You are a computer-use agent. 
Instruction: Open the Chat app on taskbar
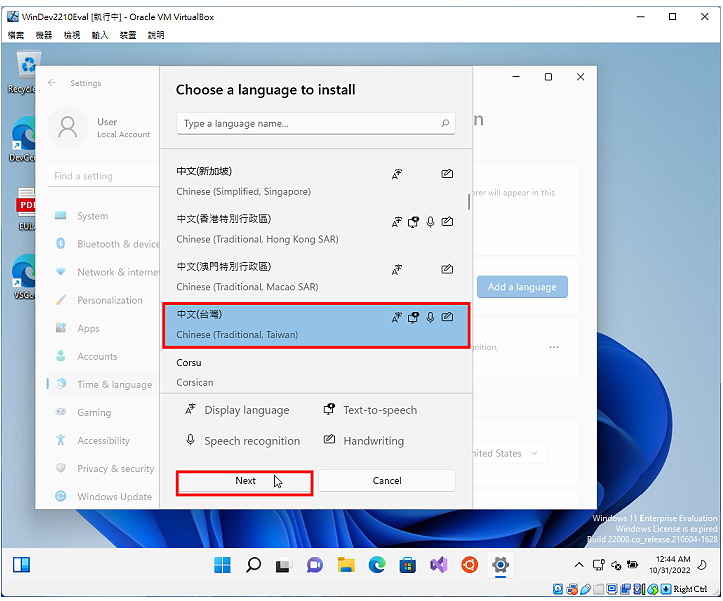314,565
